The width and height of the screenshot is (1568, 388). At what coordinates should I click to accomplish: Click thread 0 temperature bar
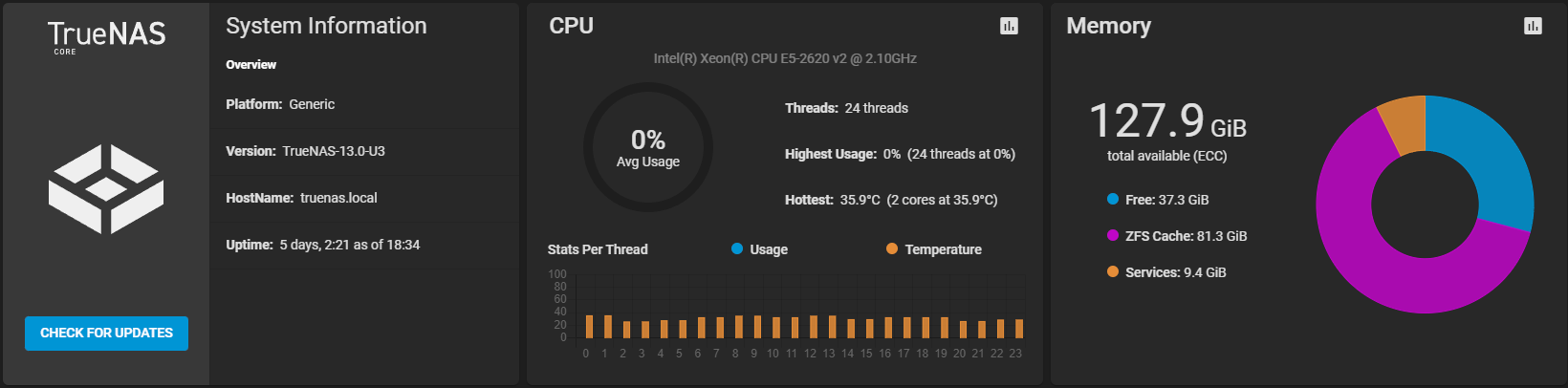(x=589, y=327)
